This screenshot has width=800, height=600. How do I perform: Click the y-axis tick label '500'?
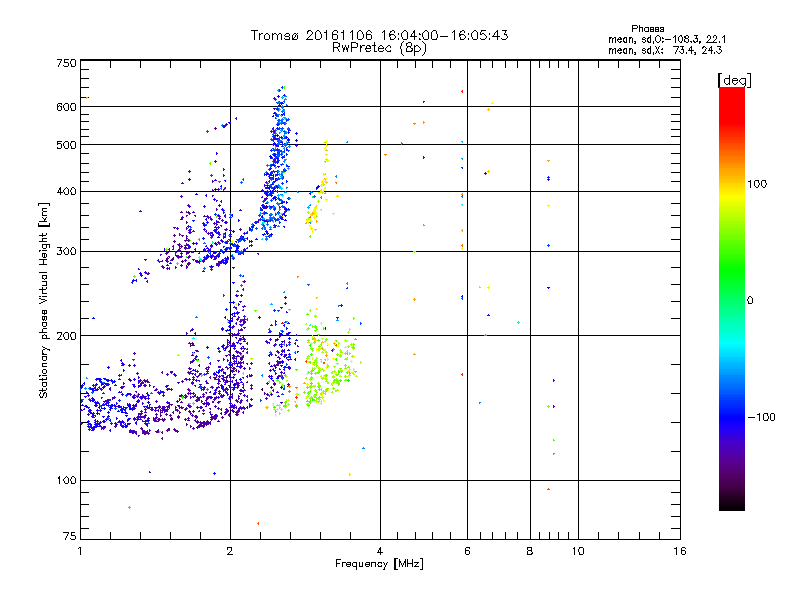[66, 145]
